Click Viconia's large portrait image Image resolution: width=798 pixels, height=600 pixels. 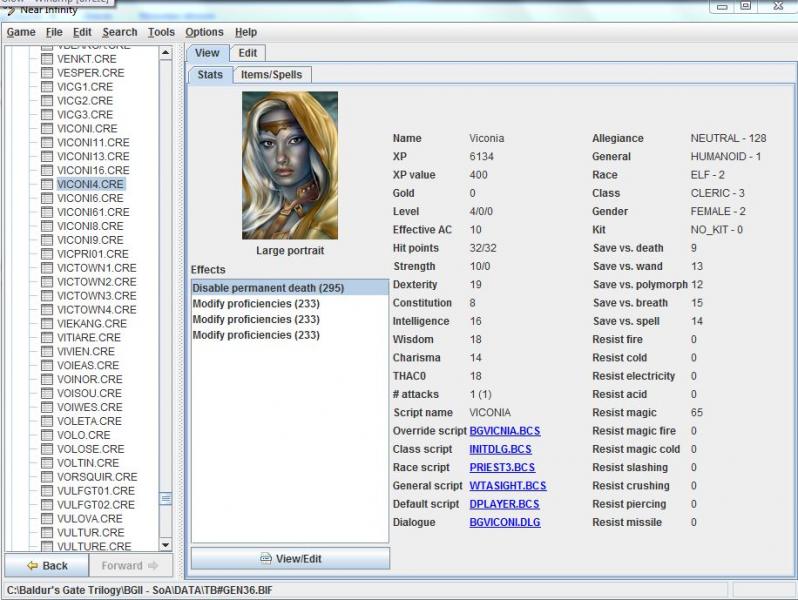point(290,165)
